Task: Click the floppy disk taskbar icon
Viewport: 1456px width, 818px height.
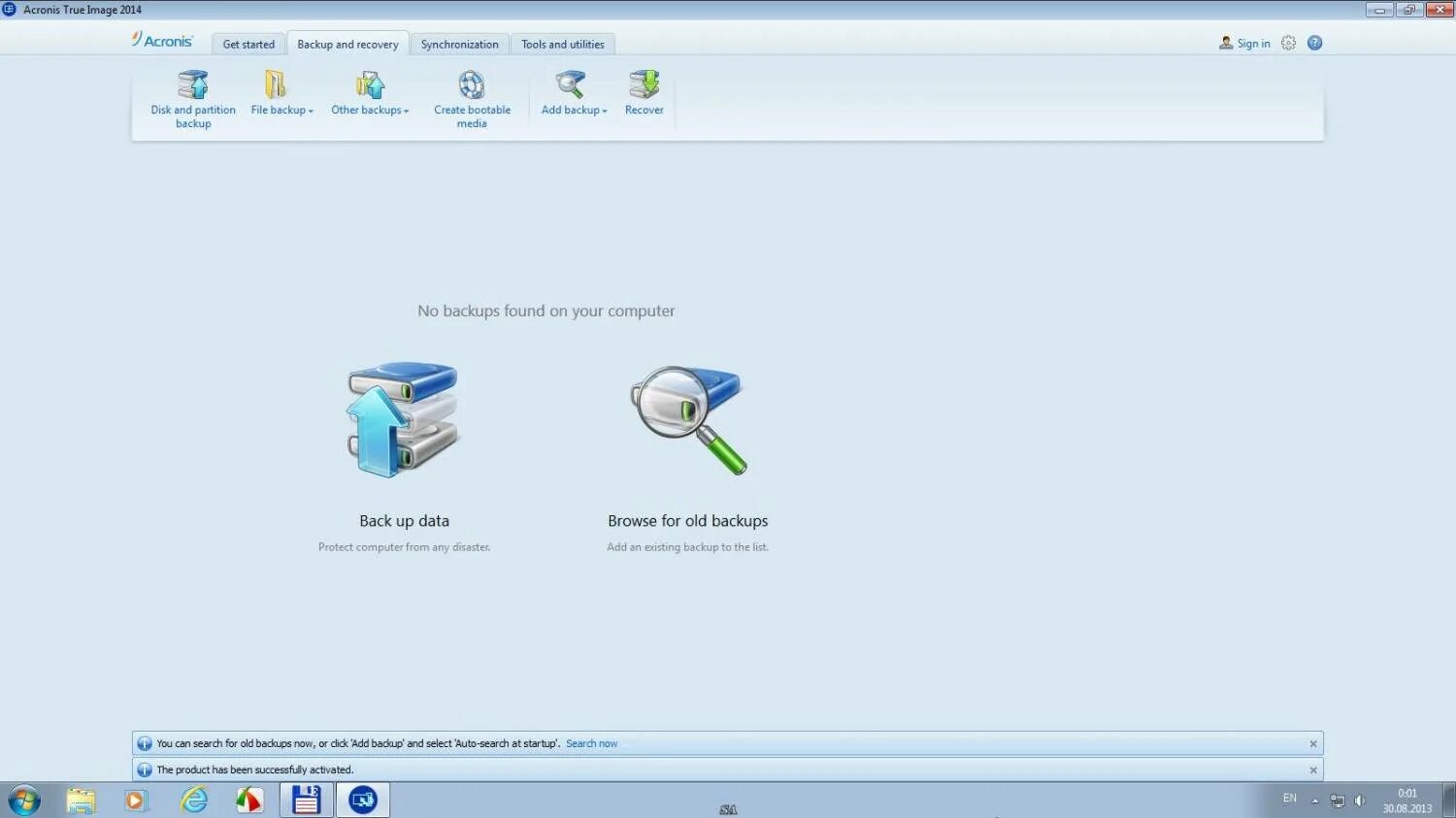Action: [307, 801]
